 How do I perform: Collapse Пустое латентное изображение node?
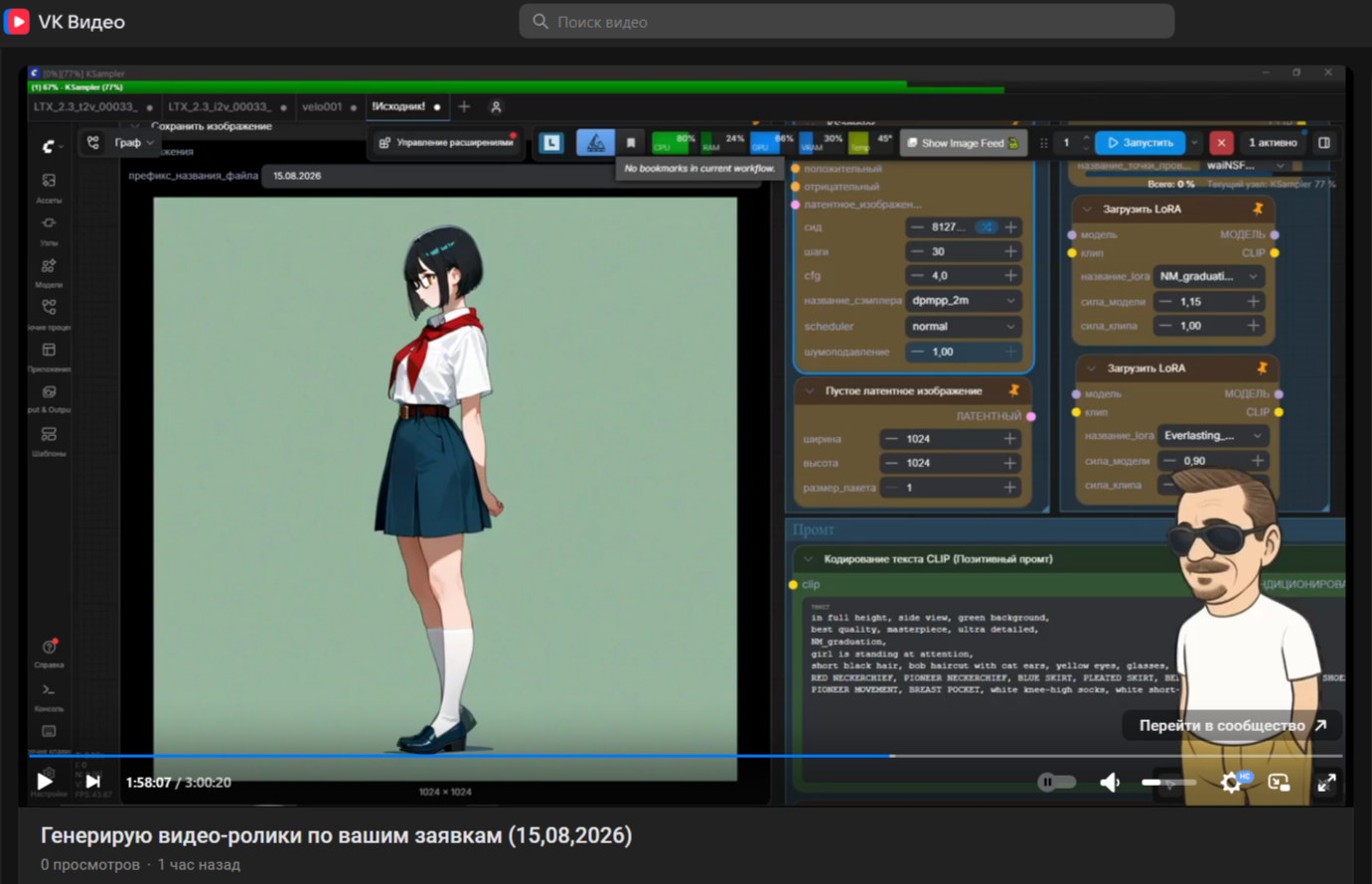810,391
